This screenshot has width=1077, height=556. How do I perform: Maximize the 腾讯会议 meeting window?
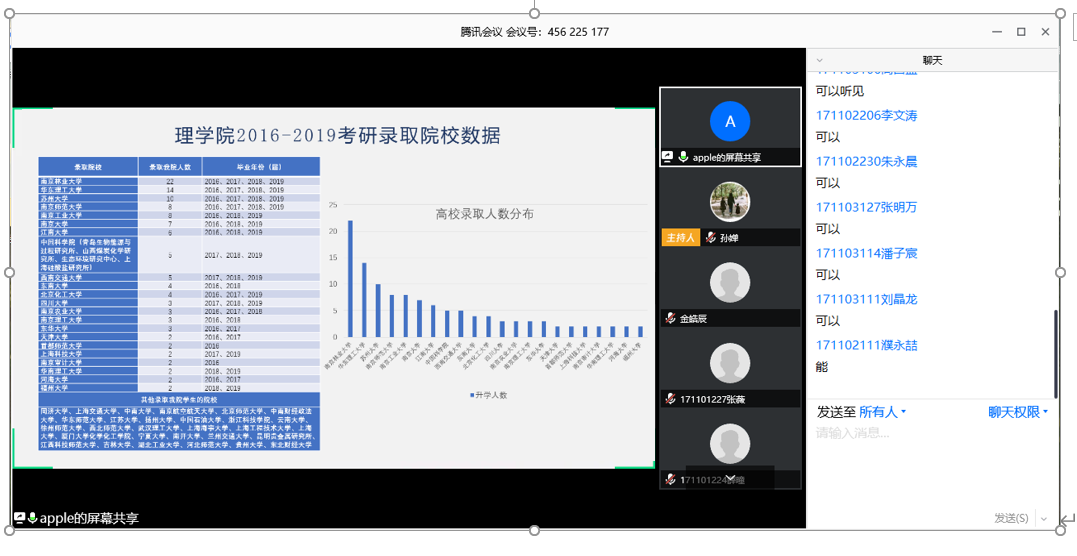(x=1021, y=32)
